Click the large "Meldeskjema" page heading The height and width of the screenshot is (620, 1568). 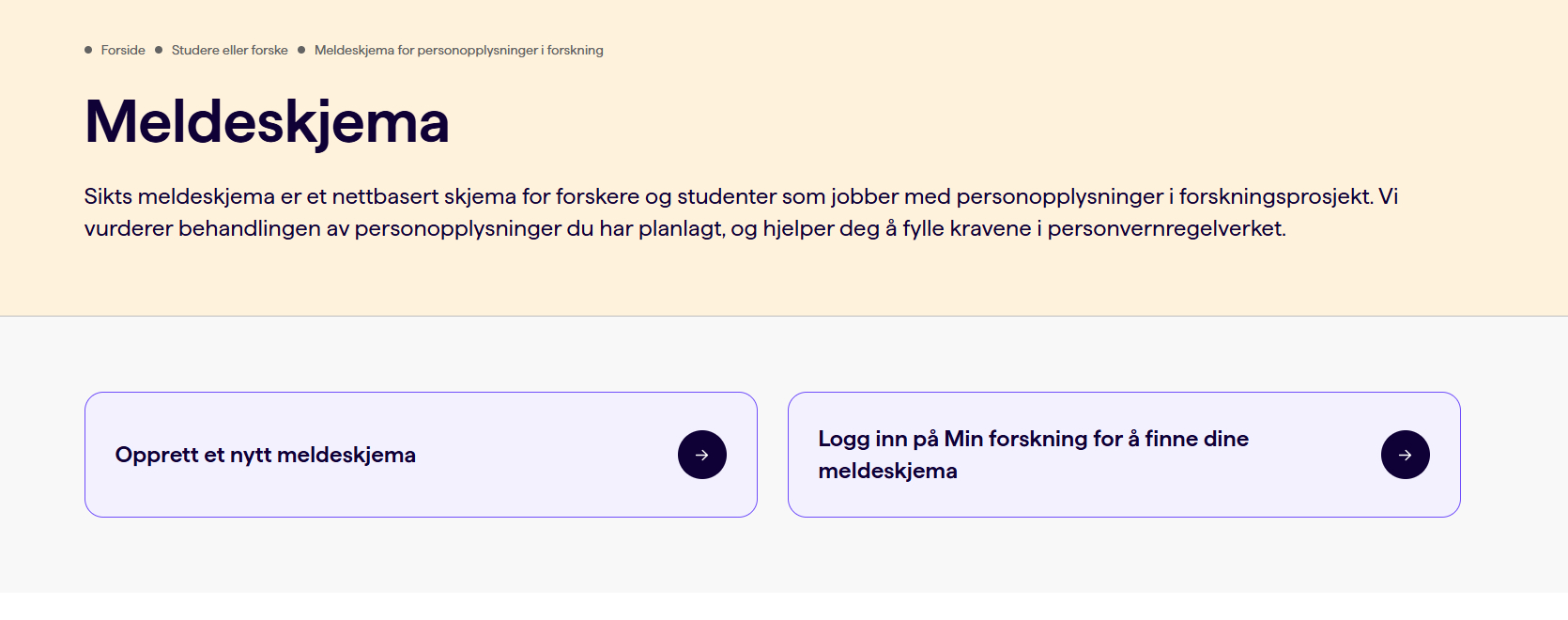coord(268,122)
